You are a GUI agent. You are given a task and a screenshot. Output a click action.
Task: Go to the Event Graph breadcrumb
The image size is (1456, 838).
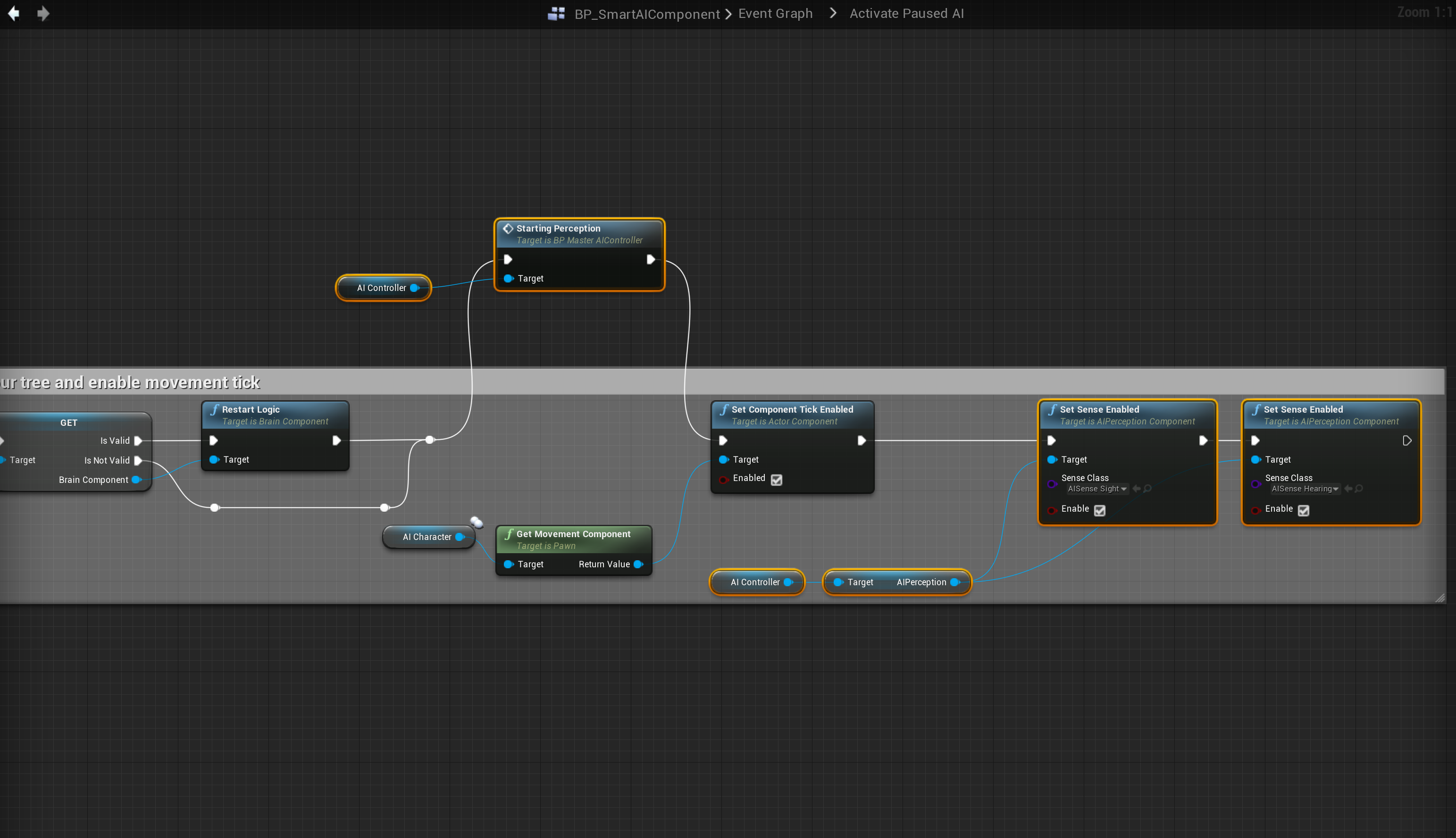[775, 13]
